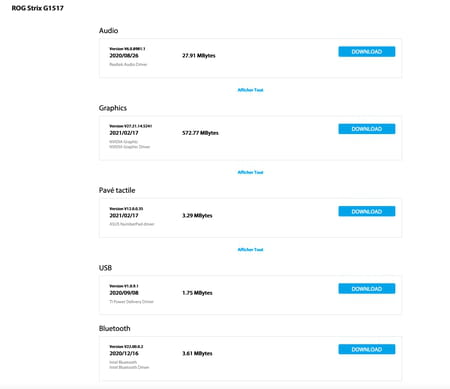
Task: Click the 2020/08/26 Audio release date
Action: click(124, 56)
